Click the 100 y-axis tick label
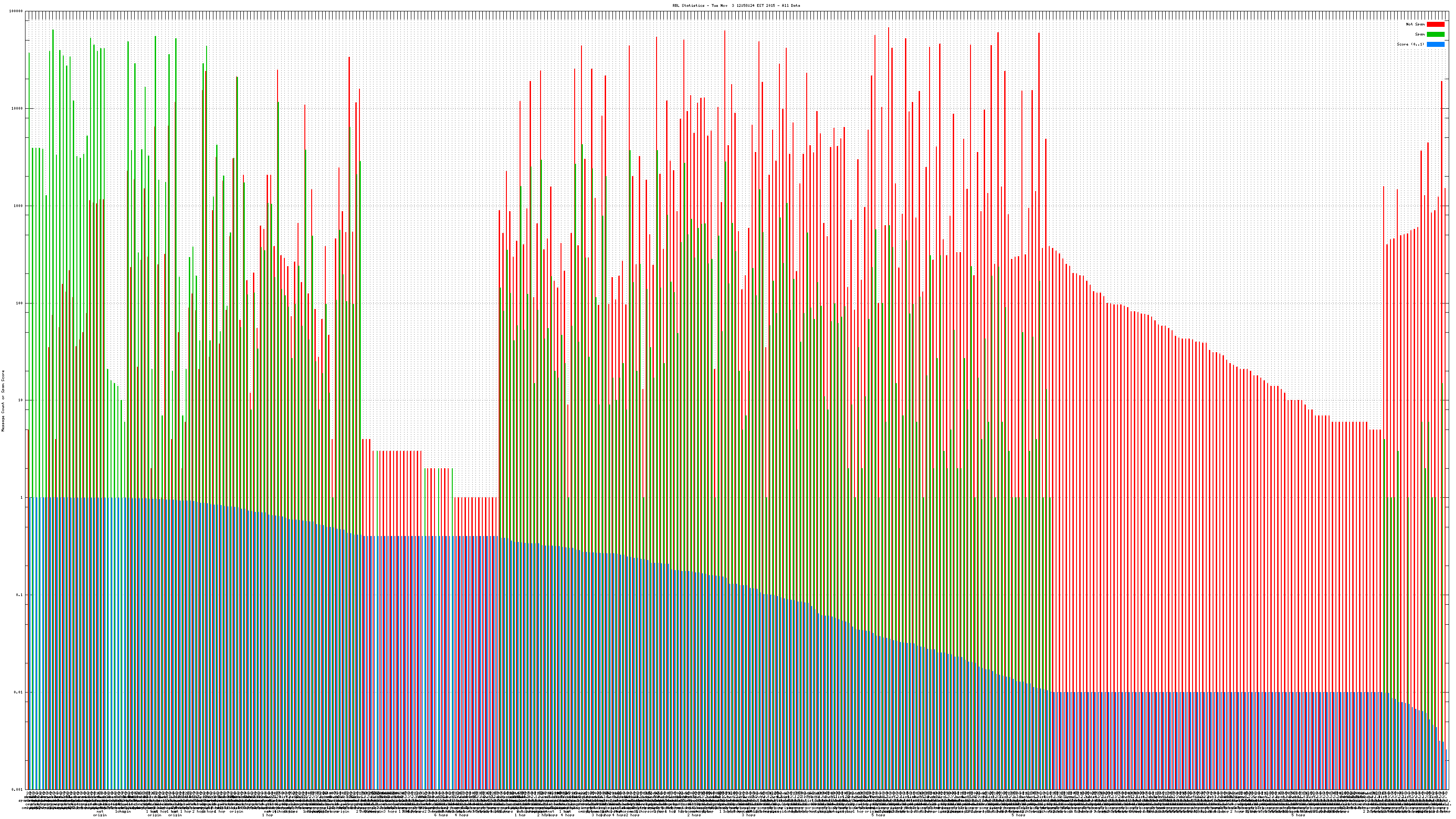Viewport: 1456px width, 819px height. coord(20,303)
